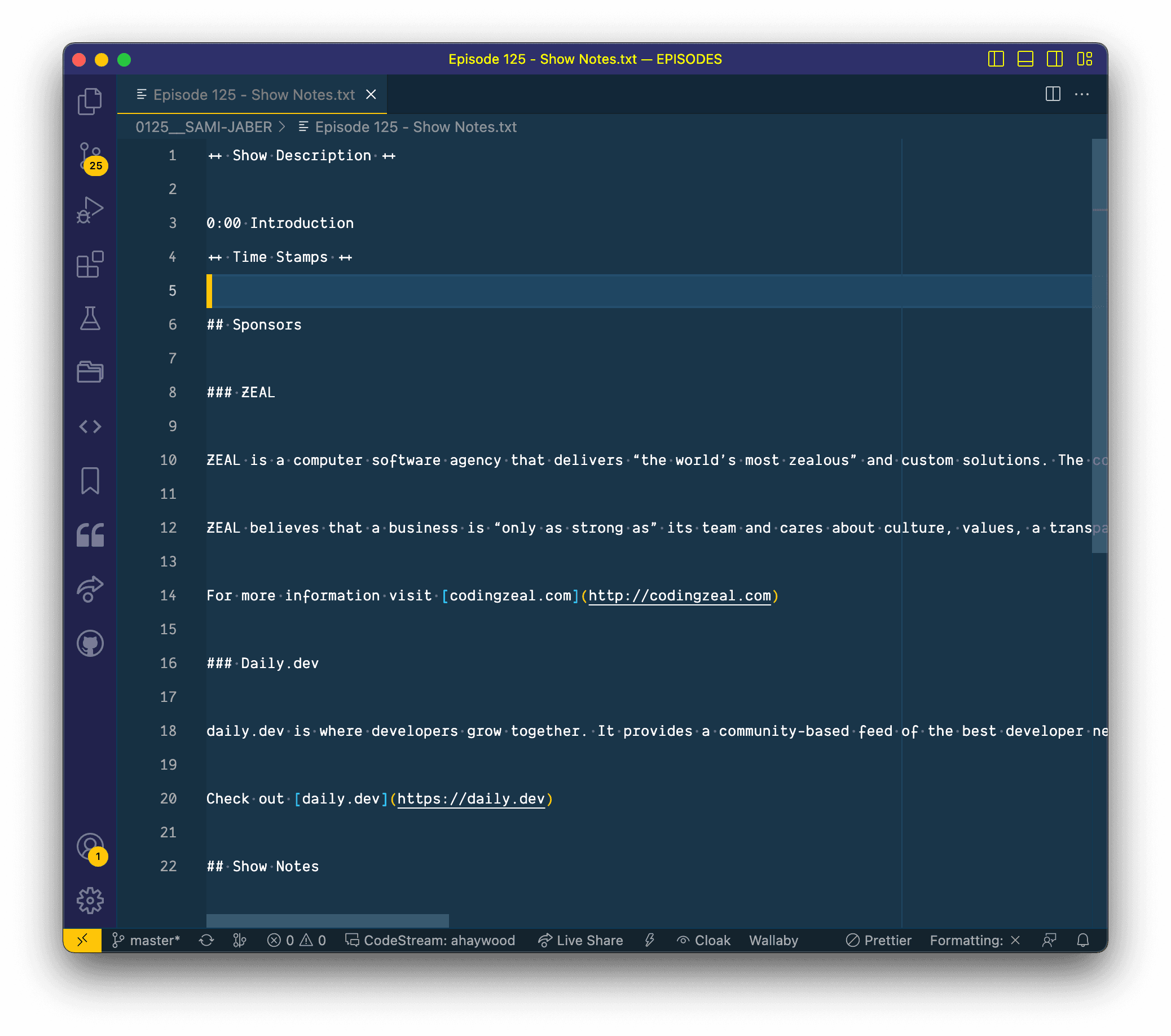
Task: Click the '### ZEAL' heading line
Action: [241, 392]
